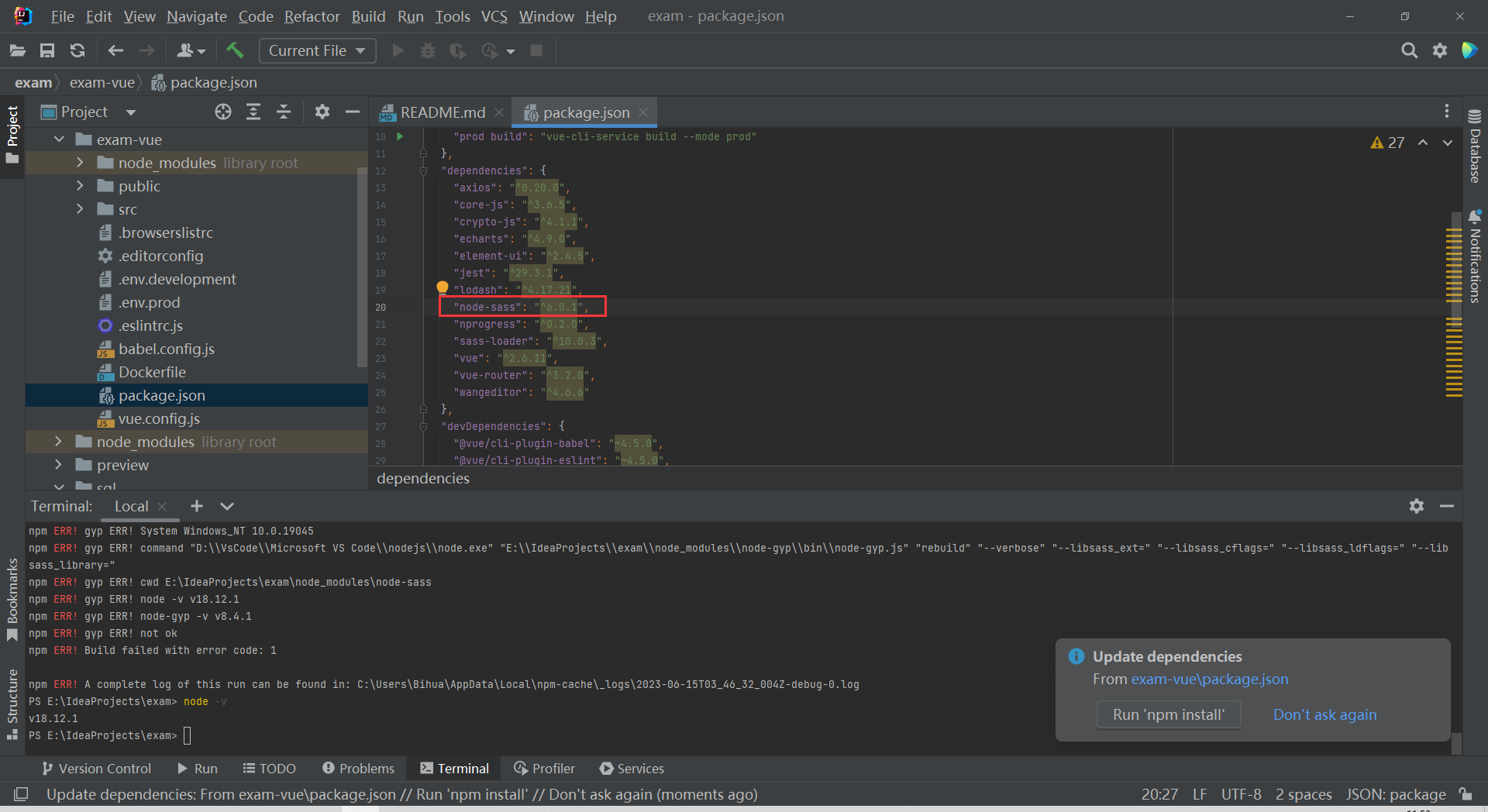Select vue.config.js in project tree
The image size is (1488, 812).
[159, 418]
